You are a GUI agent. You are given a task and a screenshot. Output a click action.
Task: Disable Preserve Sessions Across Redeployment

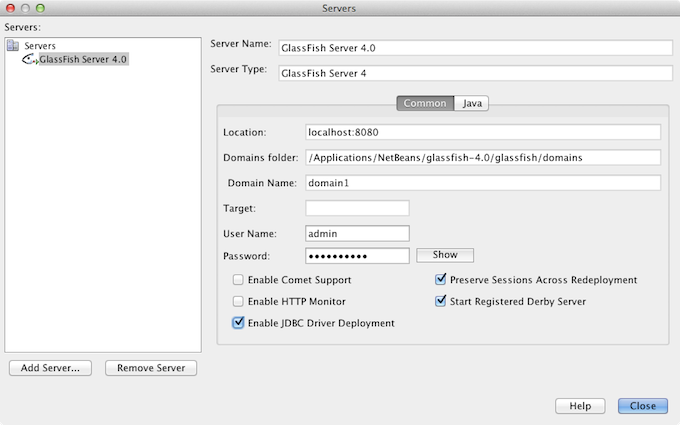tap(441, 280)
